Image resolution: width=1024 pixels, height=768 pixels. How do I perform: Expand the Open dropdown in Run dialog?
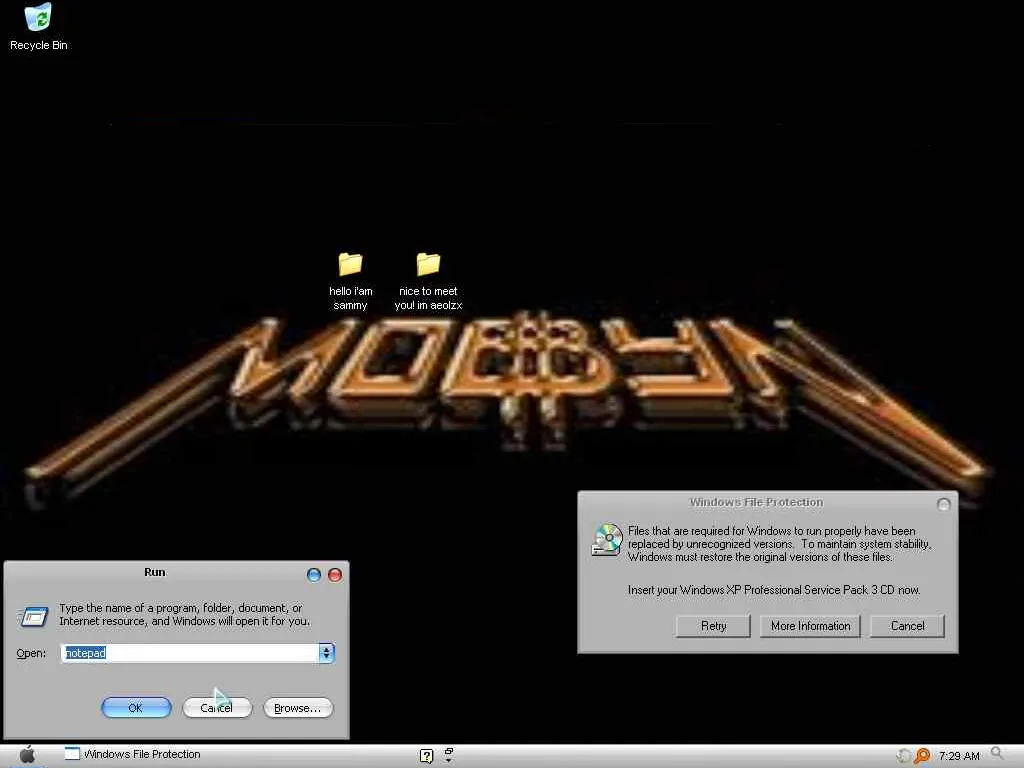tap(327, 652)
